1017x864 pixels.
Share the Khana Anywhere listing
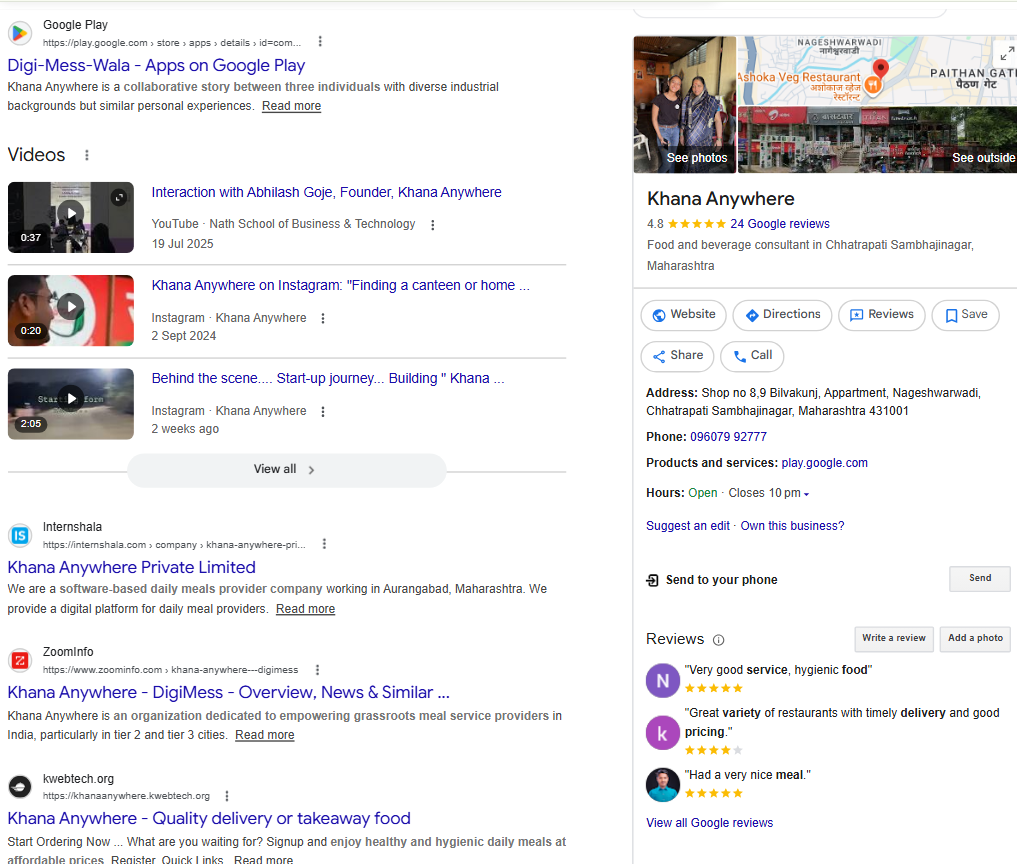[x=677, y=356]
